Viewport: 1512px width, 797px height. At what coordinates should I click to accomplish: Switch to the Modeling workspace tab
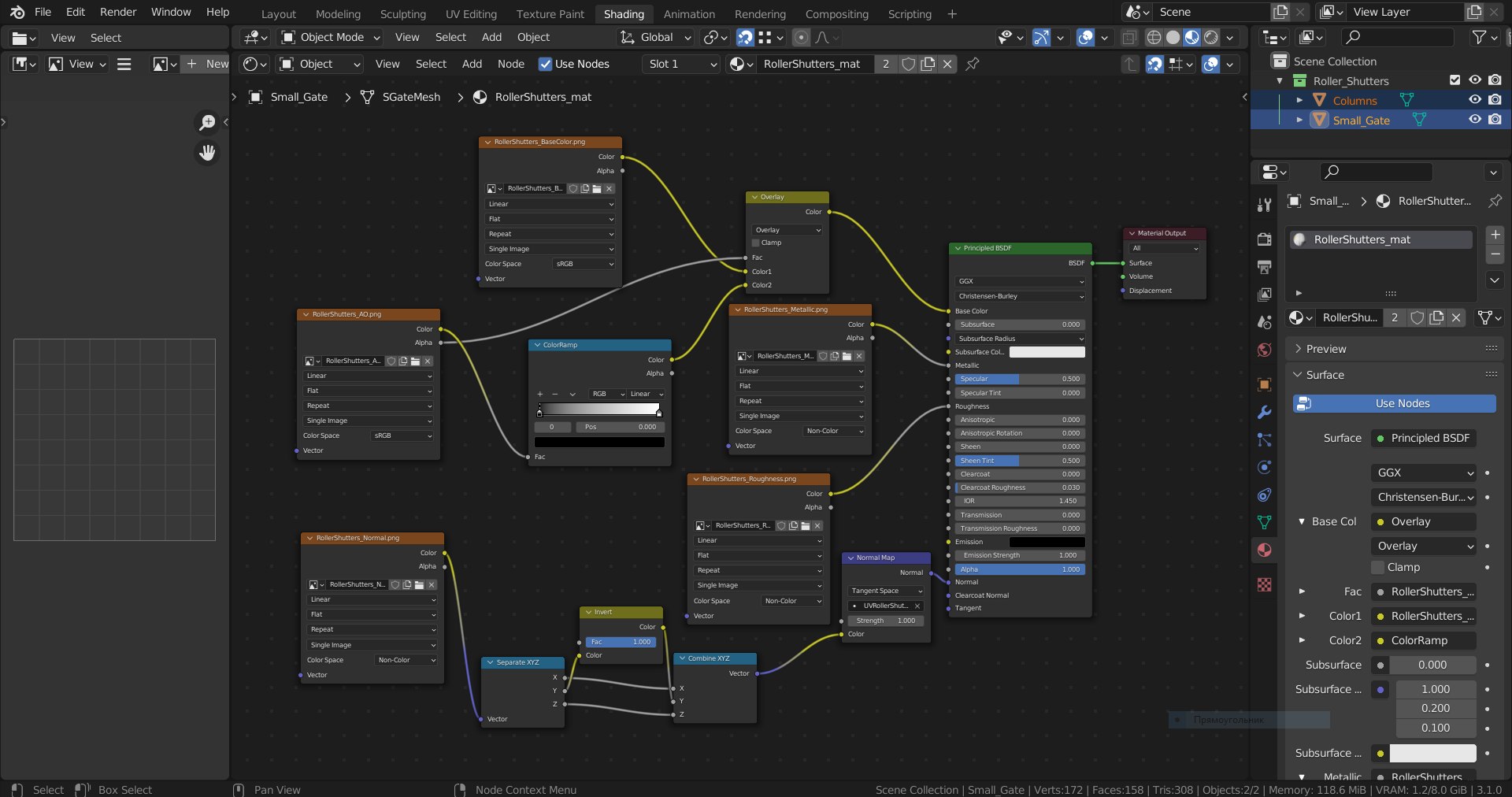[338, 13]
